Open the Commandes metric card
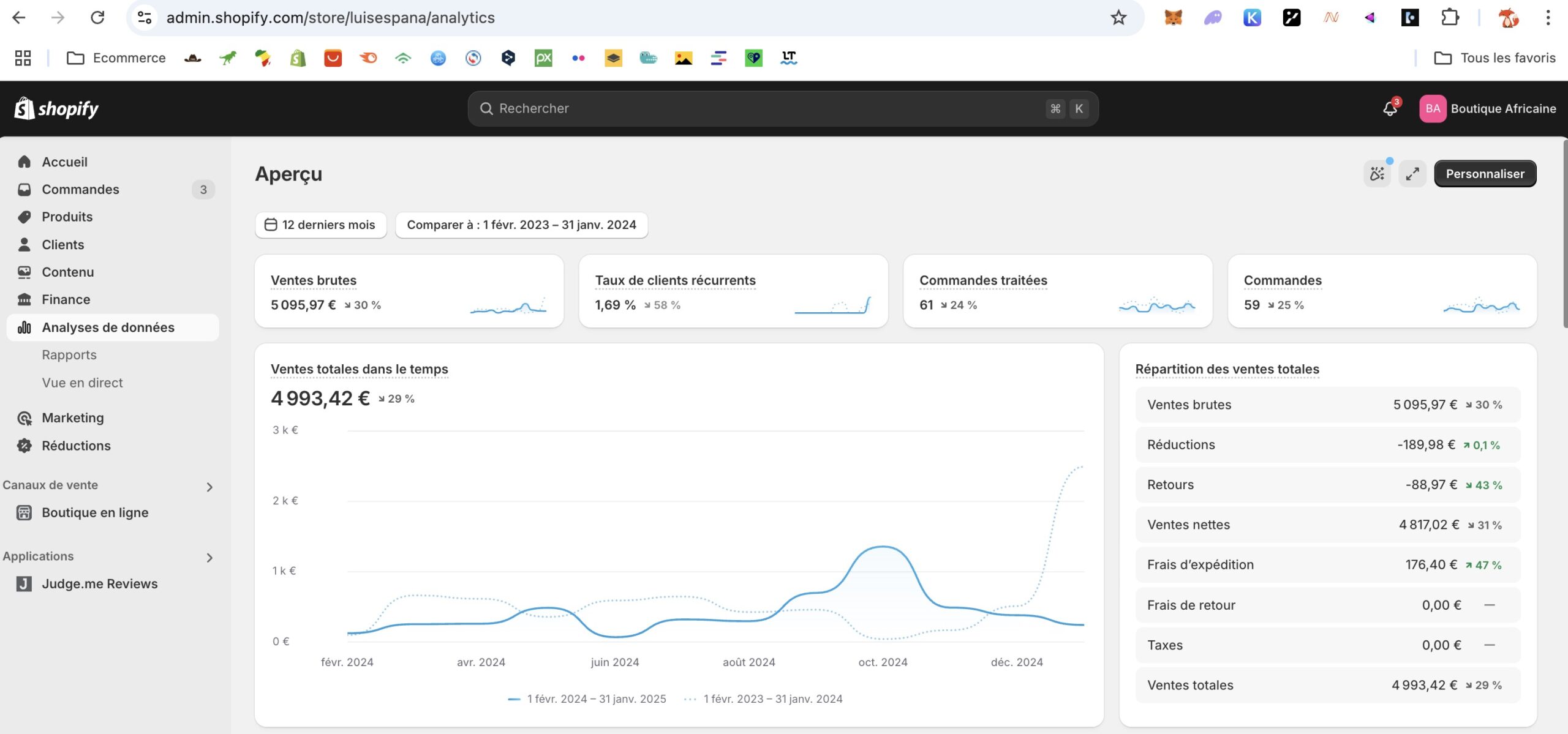 [1382, 291]
